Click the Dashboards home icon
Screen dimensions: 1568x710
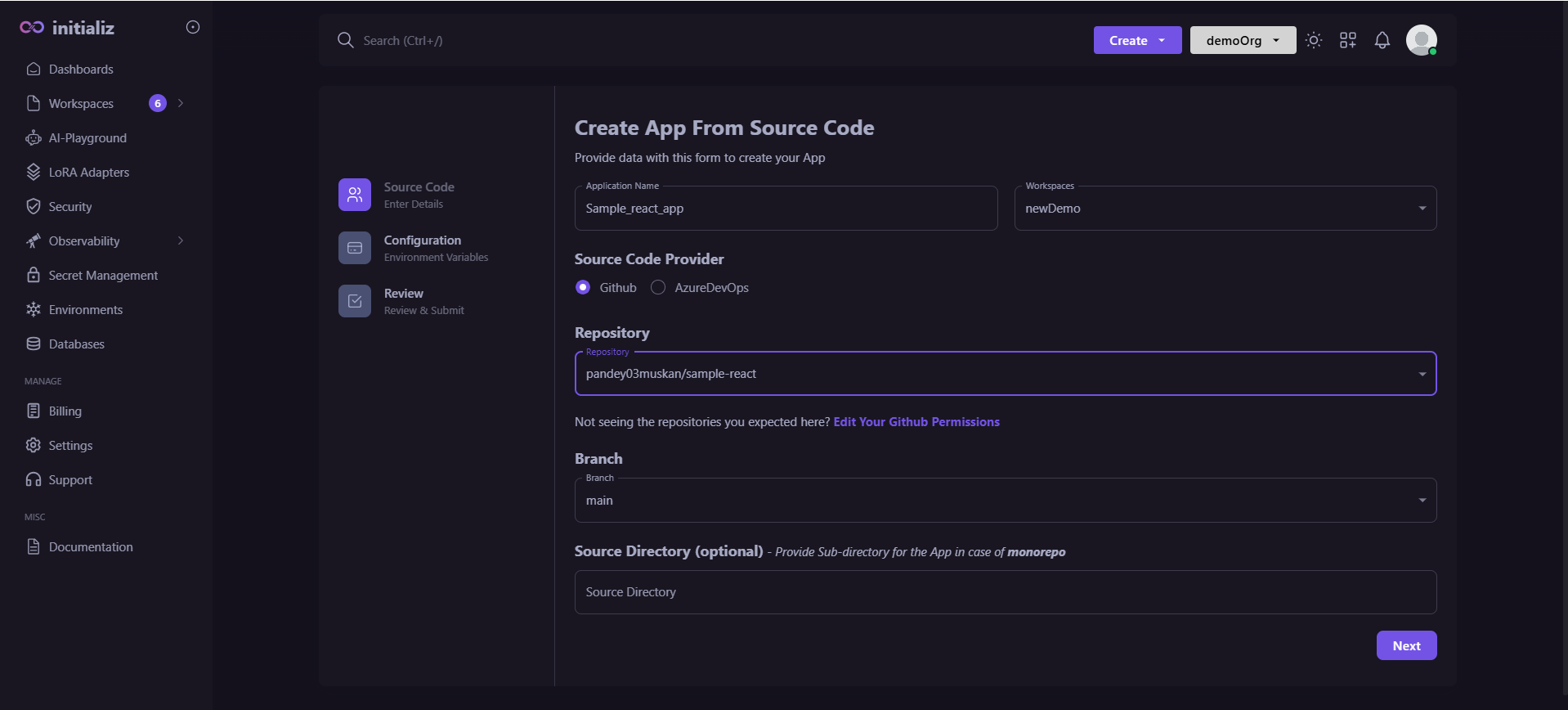click(x=34, y=70)
